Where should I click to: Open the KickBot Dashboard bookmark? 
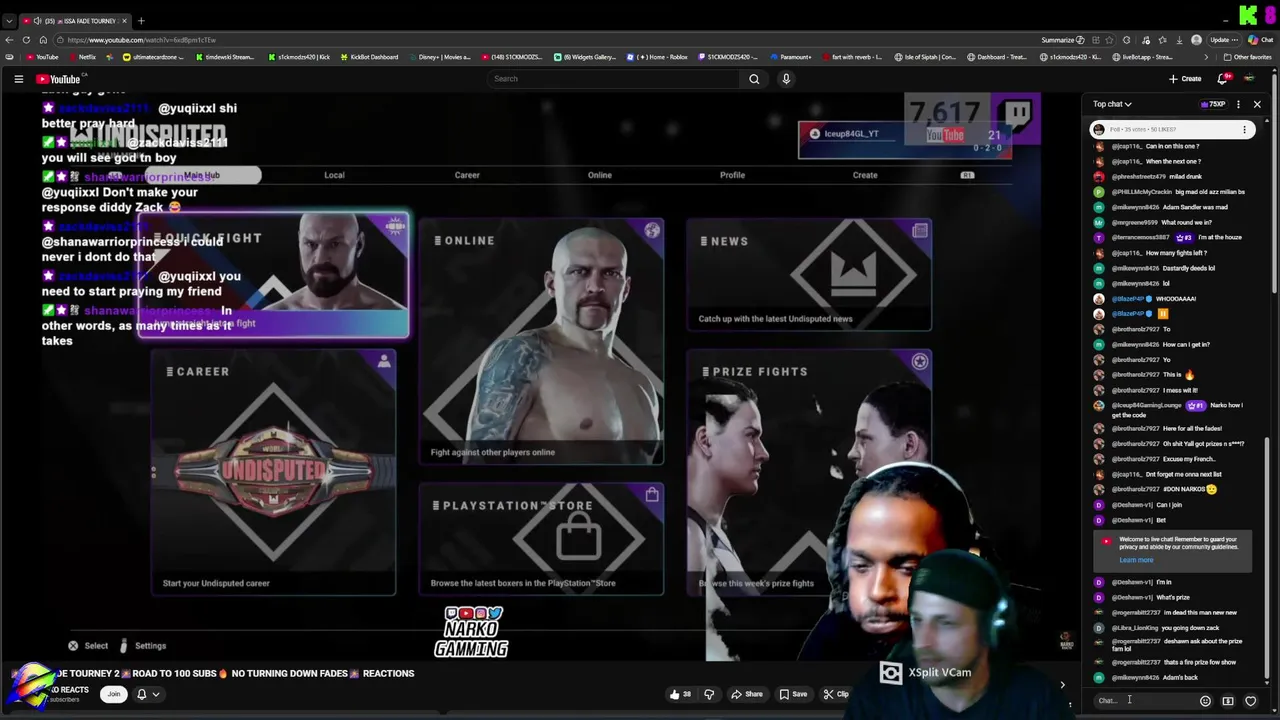[369, 57]
